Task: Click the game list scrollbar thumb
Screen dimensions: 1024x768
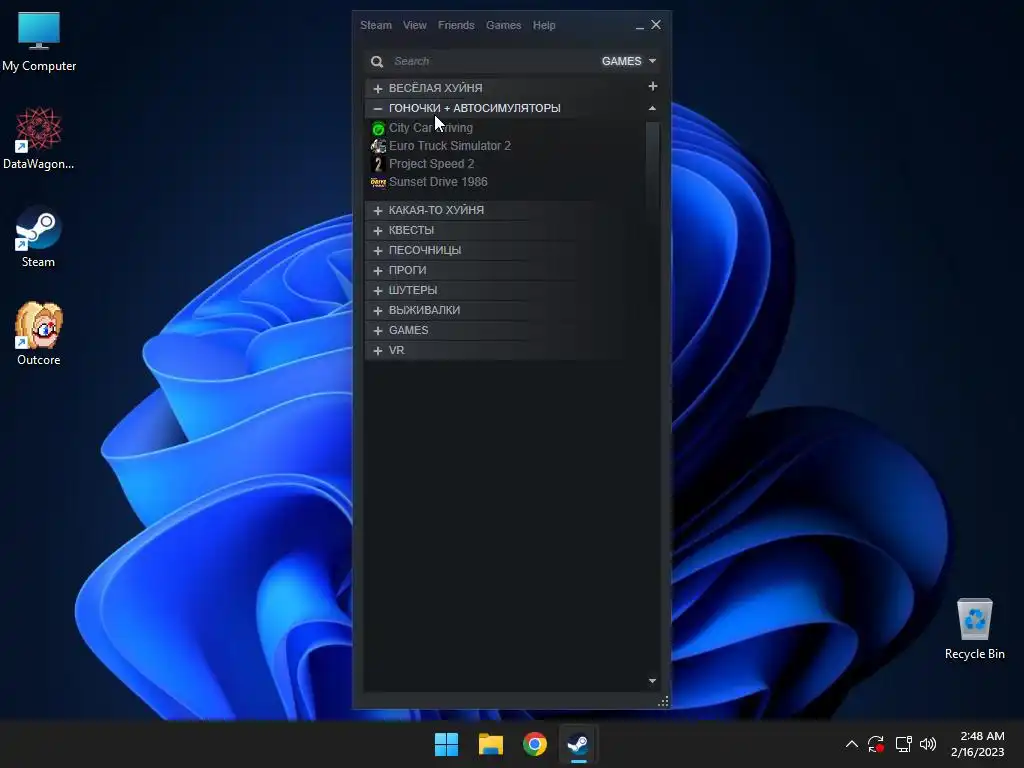Action: 652,173
